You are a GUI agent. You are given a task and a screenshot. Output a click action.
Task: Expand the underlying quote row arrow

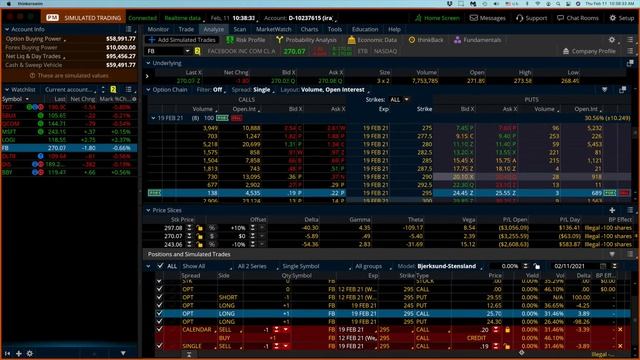pos(147,76)
